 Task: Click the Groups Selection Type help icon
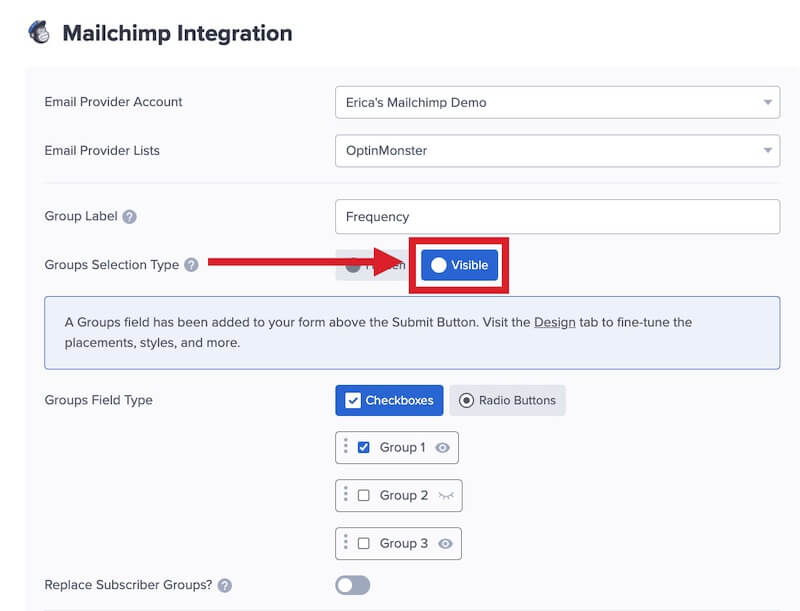tap(189, 264)
